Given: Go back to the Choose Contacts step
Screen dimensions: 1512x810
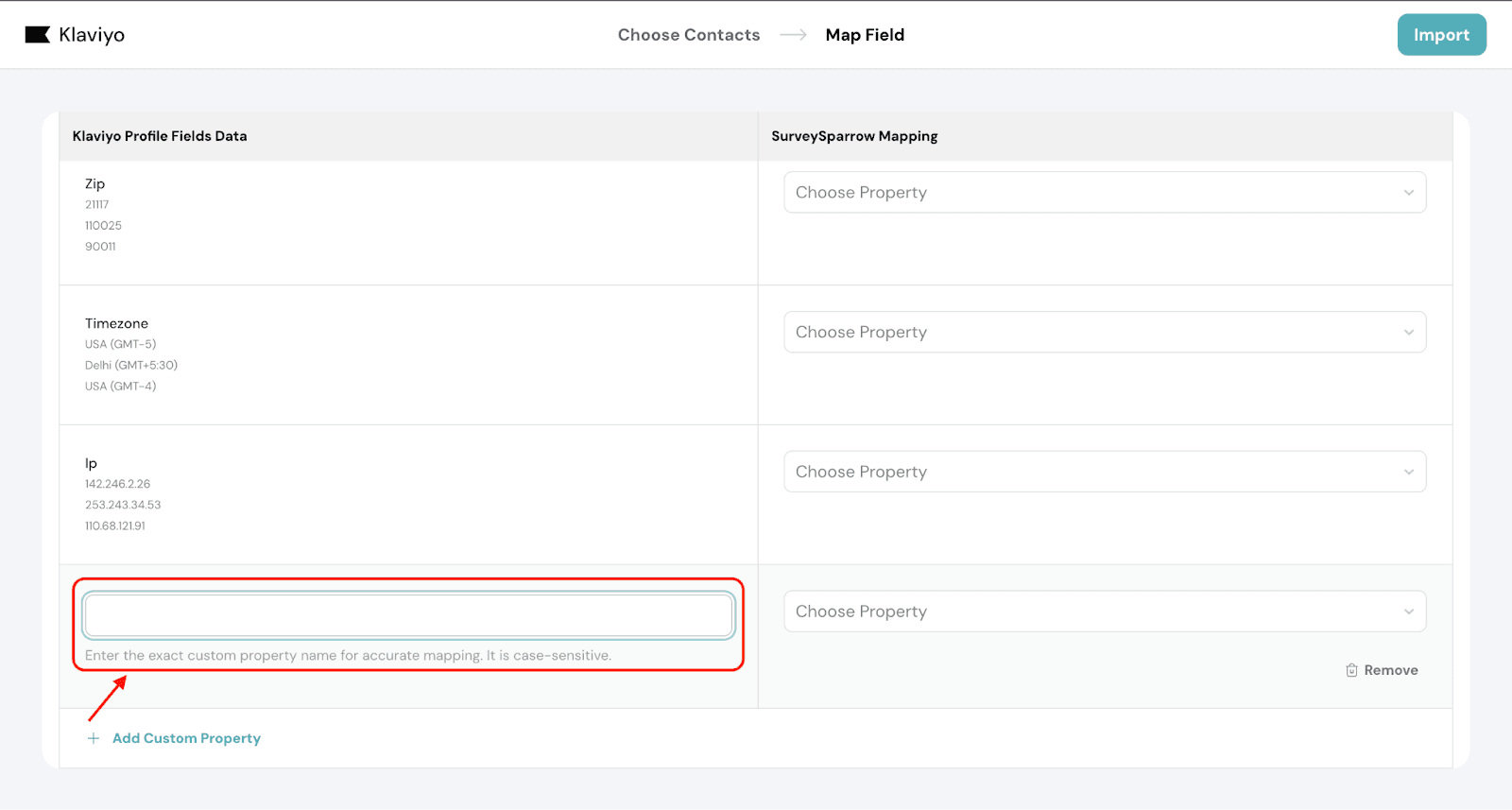Looking at the screenshot, I should point(688,35).
